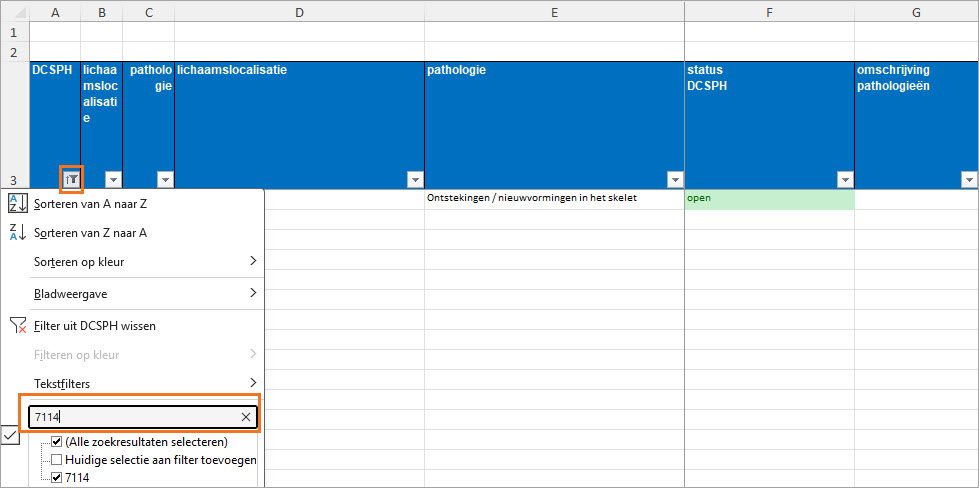Image resolution: width=979 pixels, height=488 pixels.
Task: Click the clear filter funnel icon
Action: 18,325
